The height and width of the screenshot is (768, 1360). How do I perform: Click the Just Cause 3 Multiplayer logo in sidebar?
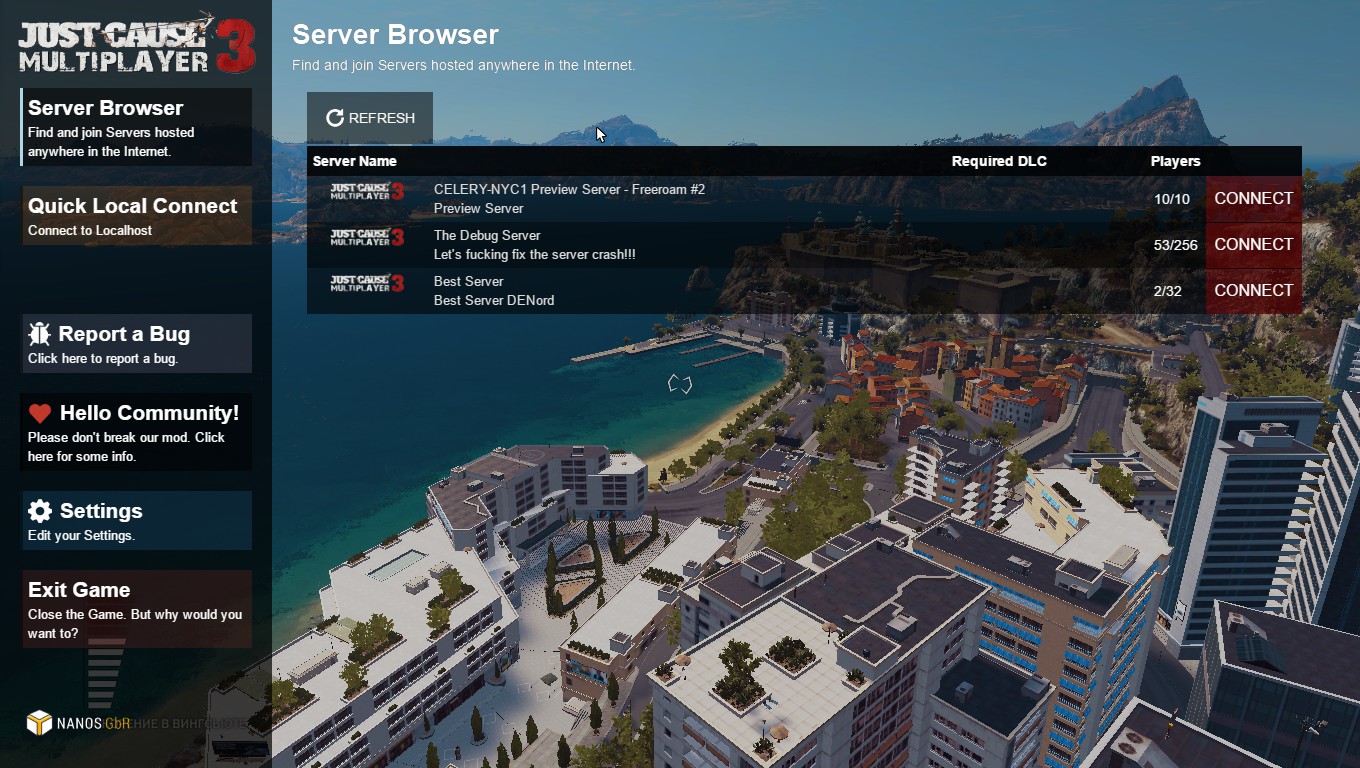[137, 43]
